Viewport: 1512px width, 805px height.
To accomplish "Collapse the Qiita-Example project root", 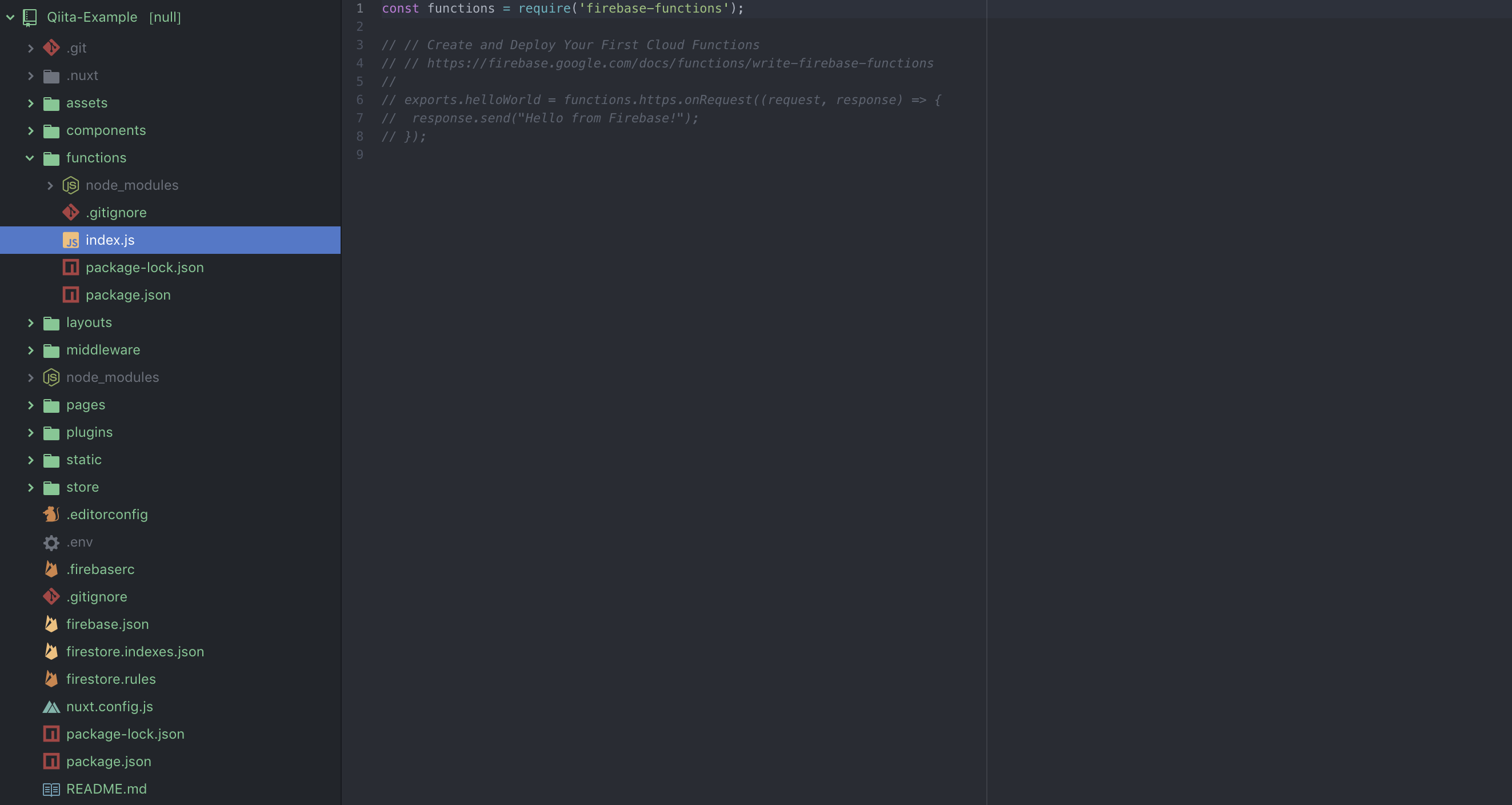I will (x=10, y=18).
